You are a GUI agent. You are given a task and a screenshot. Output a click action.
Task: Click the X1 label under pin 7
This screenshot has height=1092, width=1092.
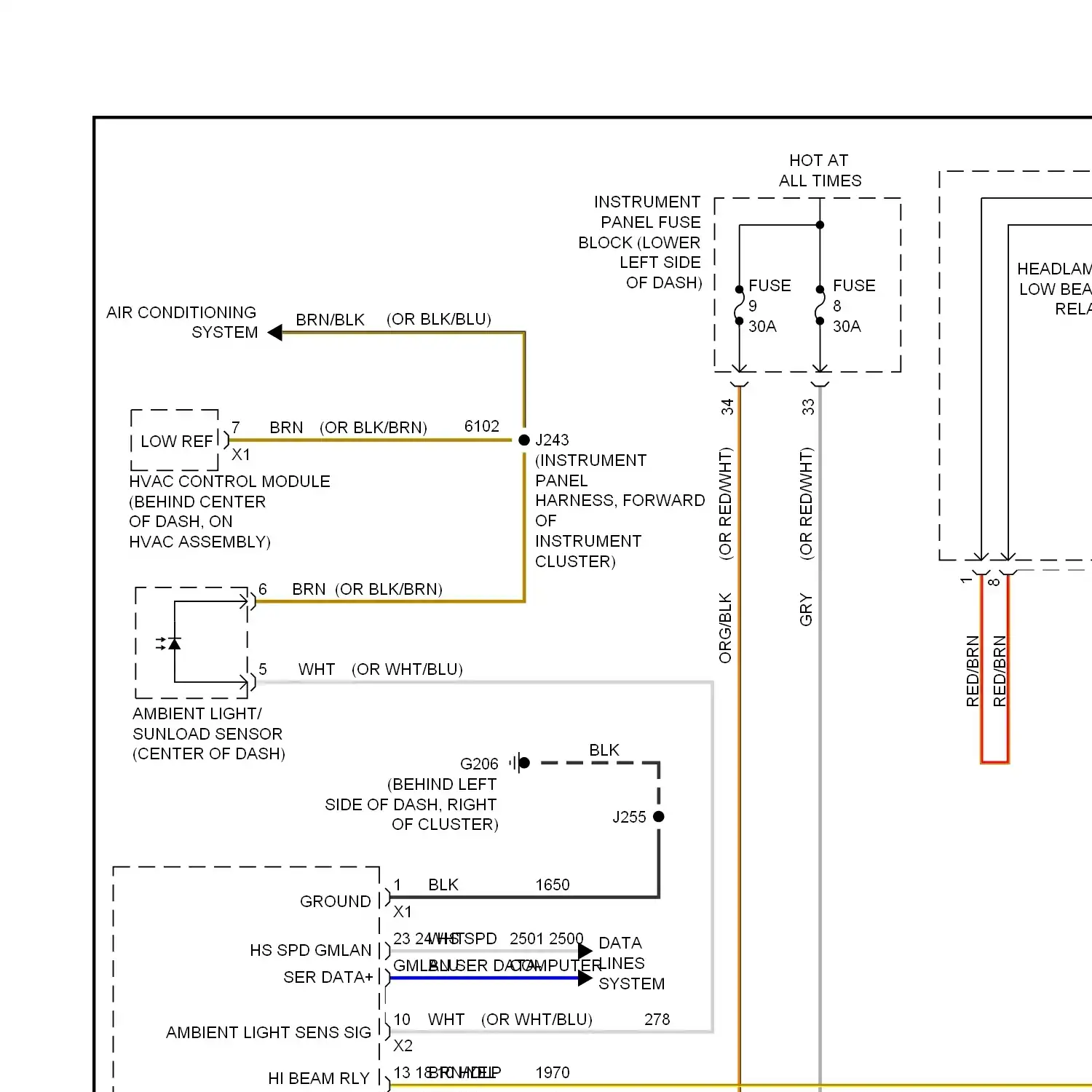click(241, 454)
